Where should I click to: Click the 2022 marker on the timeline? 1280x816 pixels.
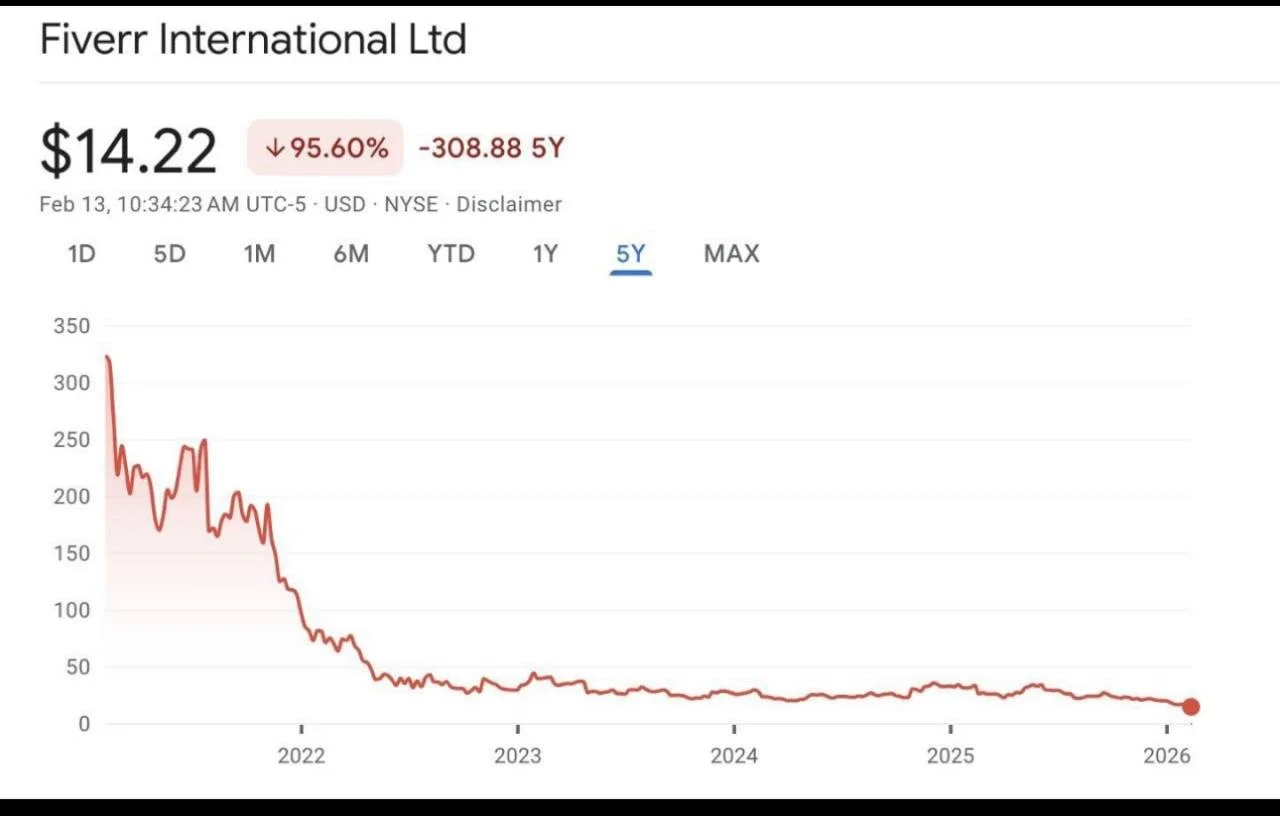[x=301, y=755]
